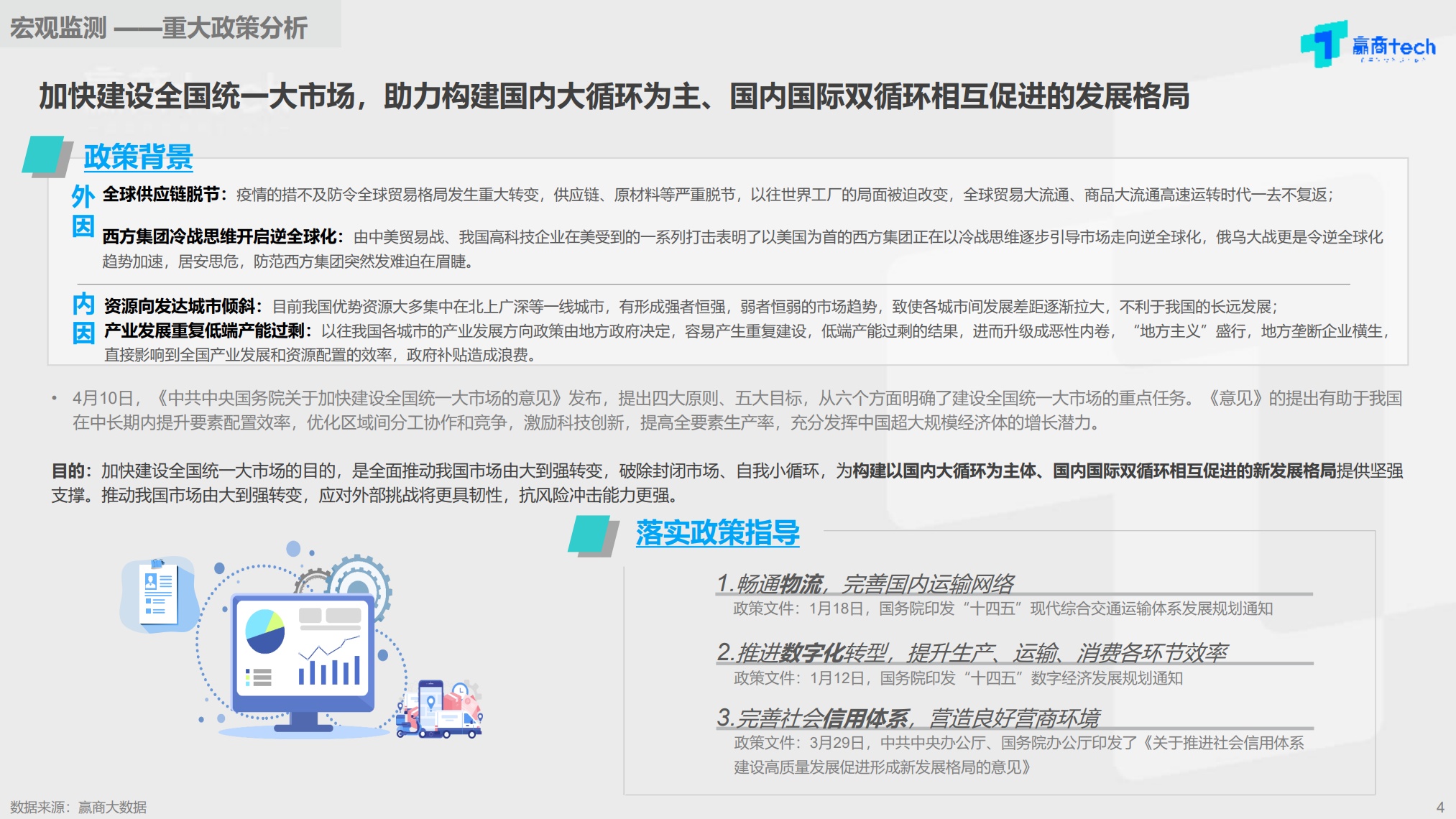Select item 3 完善社会信用体系 heading
The height and width of the screenshot is (819, 1456).
coord(907,717)
